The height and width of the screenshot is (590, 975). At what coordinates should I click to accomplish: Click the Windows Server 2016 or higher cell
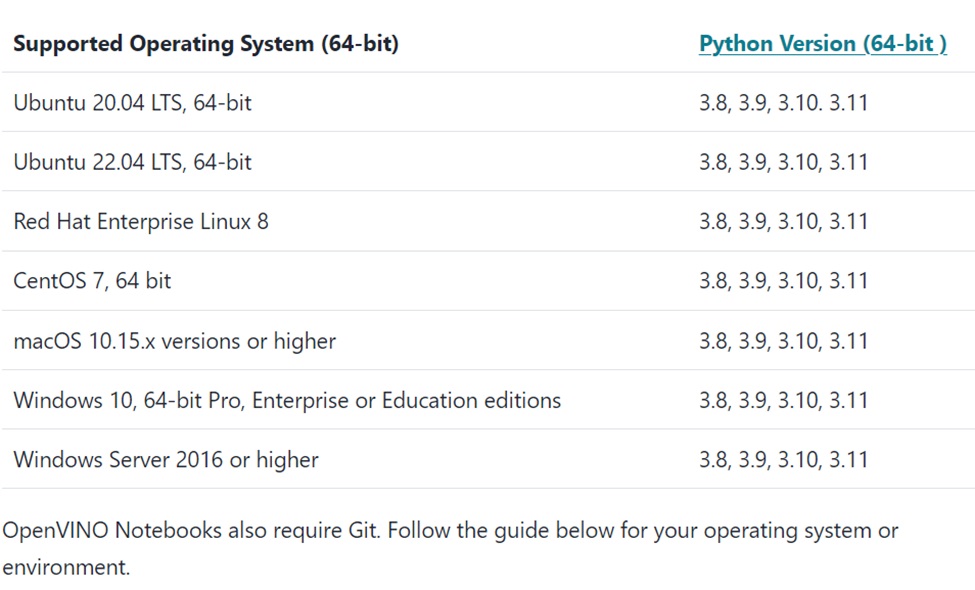pyautogui.click(x=166, y=460)
